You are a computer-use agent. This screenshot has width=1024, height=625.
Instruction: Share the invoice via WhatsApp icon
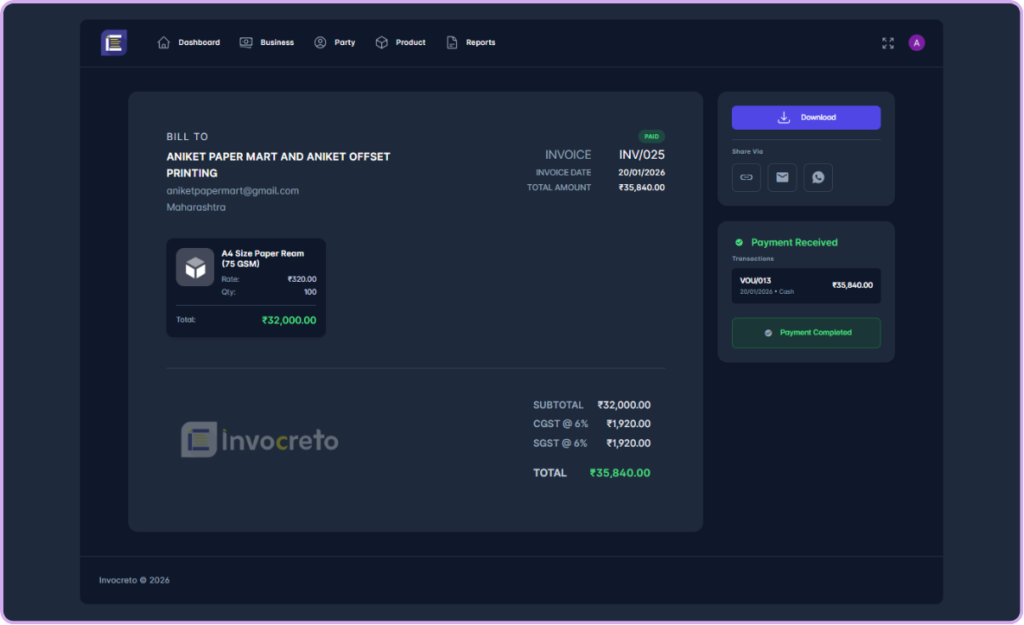[x=818, y=177]
